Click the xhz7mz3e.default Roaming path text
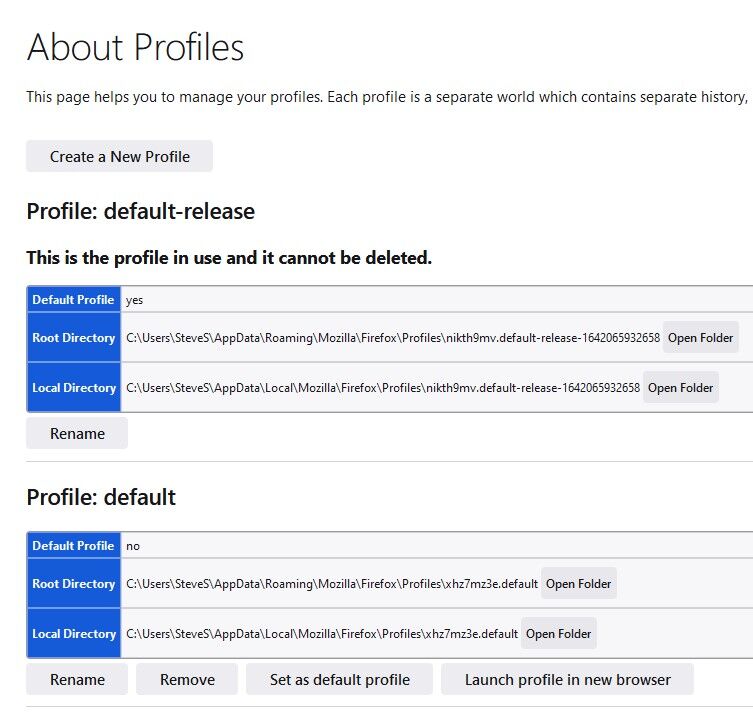Screen dimensions: 753x712 pos(332,584)
